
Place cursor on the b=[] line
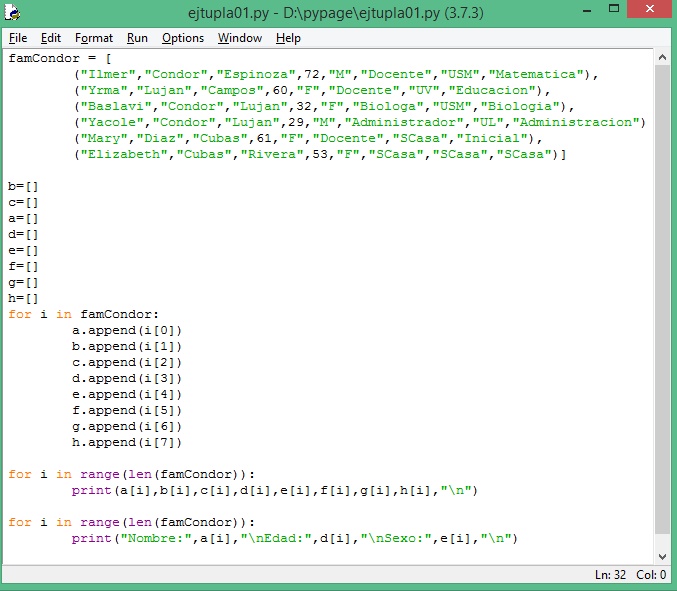pyautogui.click(x=23, y=186)
